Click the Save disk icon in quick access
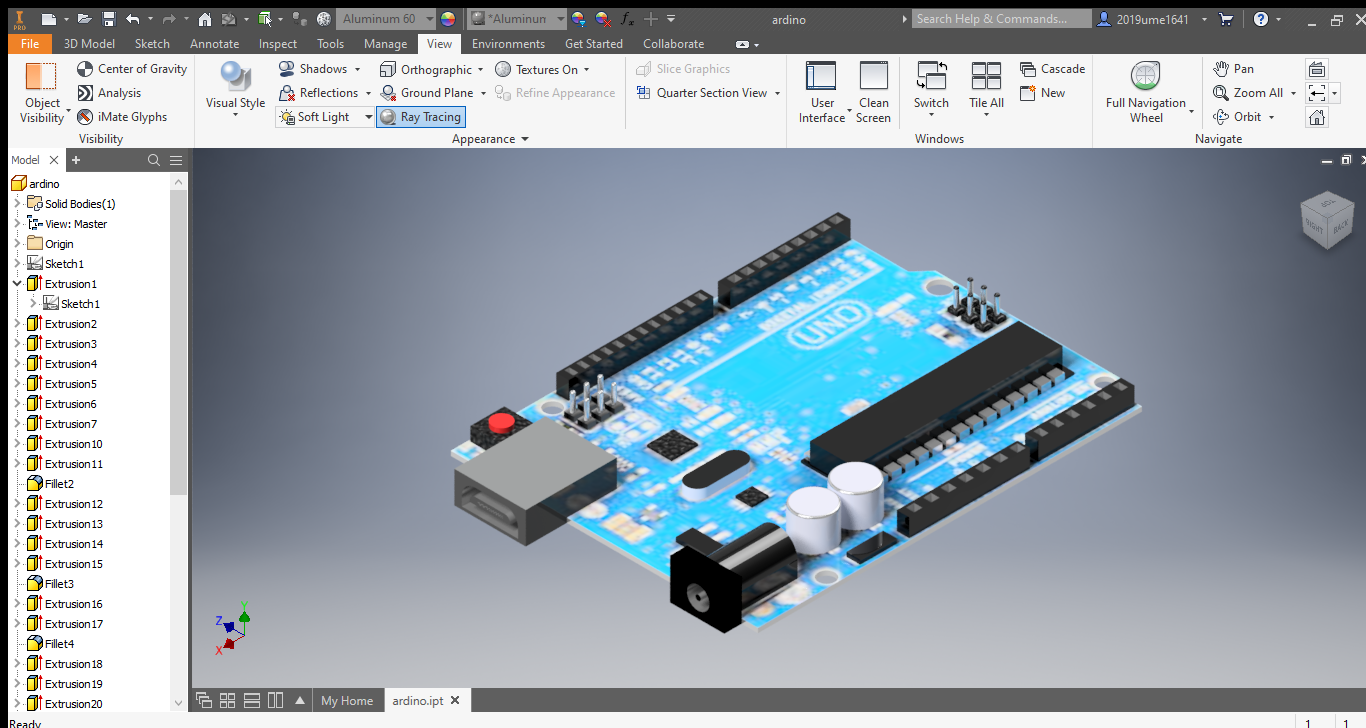The width and height of the screenshot is (1366, 728). (108, 19)
